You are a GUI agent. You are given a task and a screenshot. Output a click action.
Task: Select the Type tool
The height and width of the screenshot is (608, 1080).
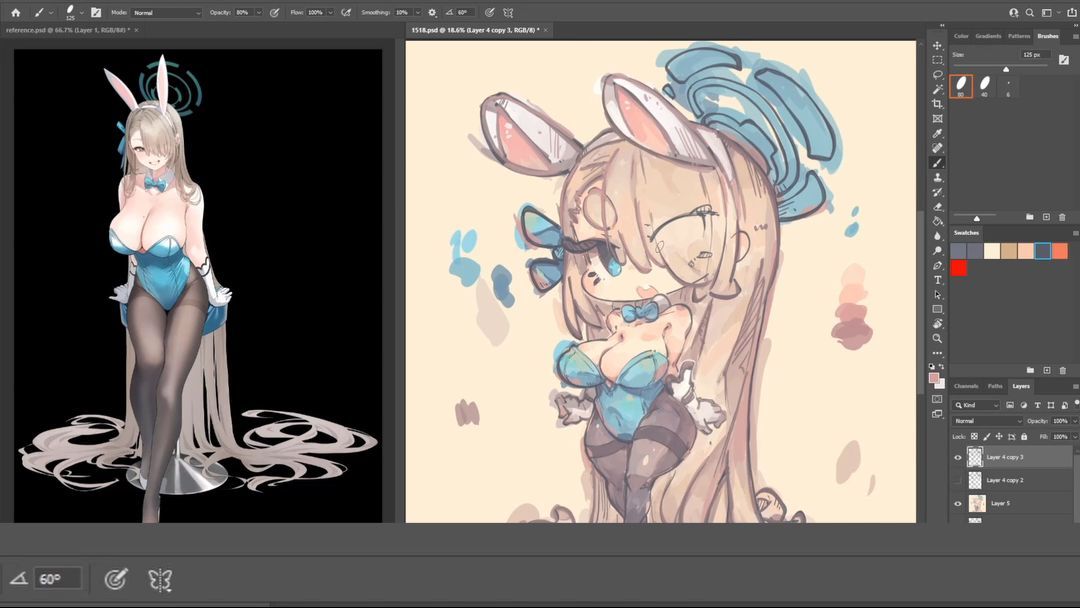tap(937, 280)
